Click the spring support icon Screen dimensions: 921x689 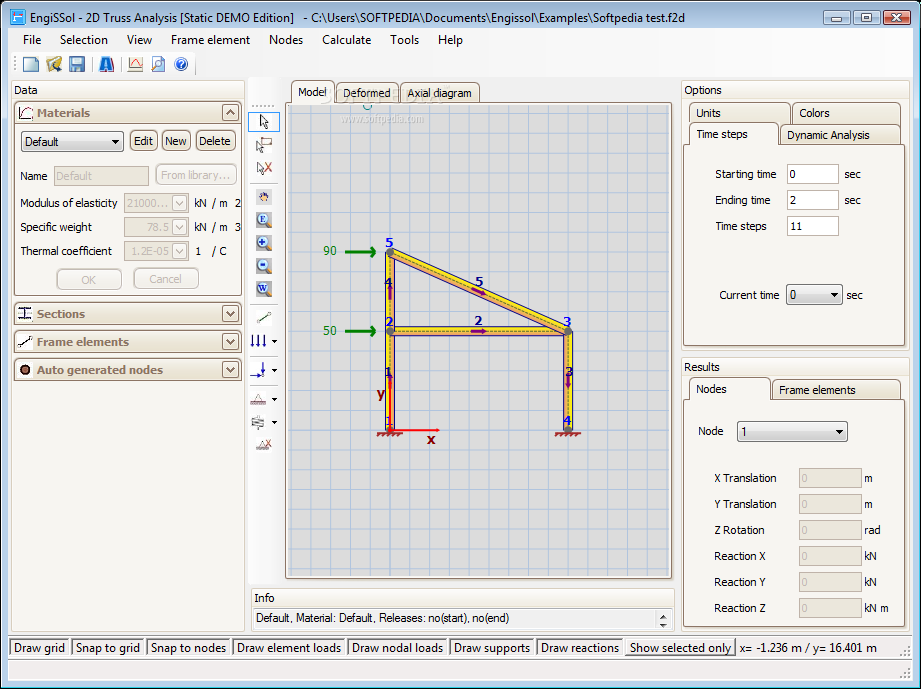258,422
